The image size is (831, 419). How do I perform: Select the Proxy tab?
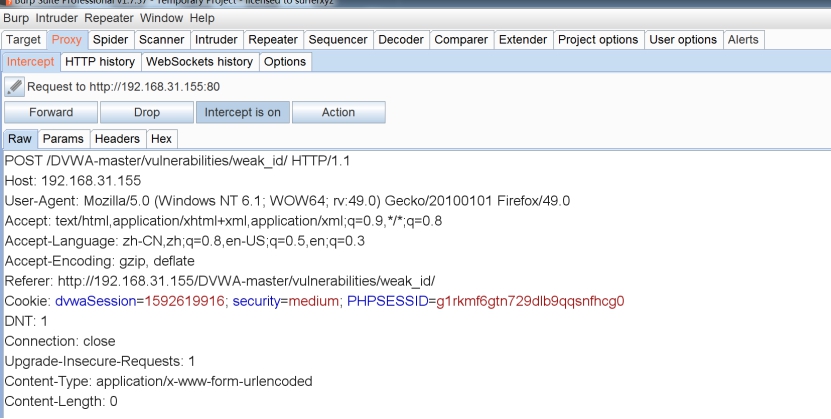[x=67, y=40]
